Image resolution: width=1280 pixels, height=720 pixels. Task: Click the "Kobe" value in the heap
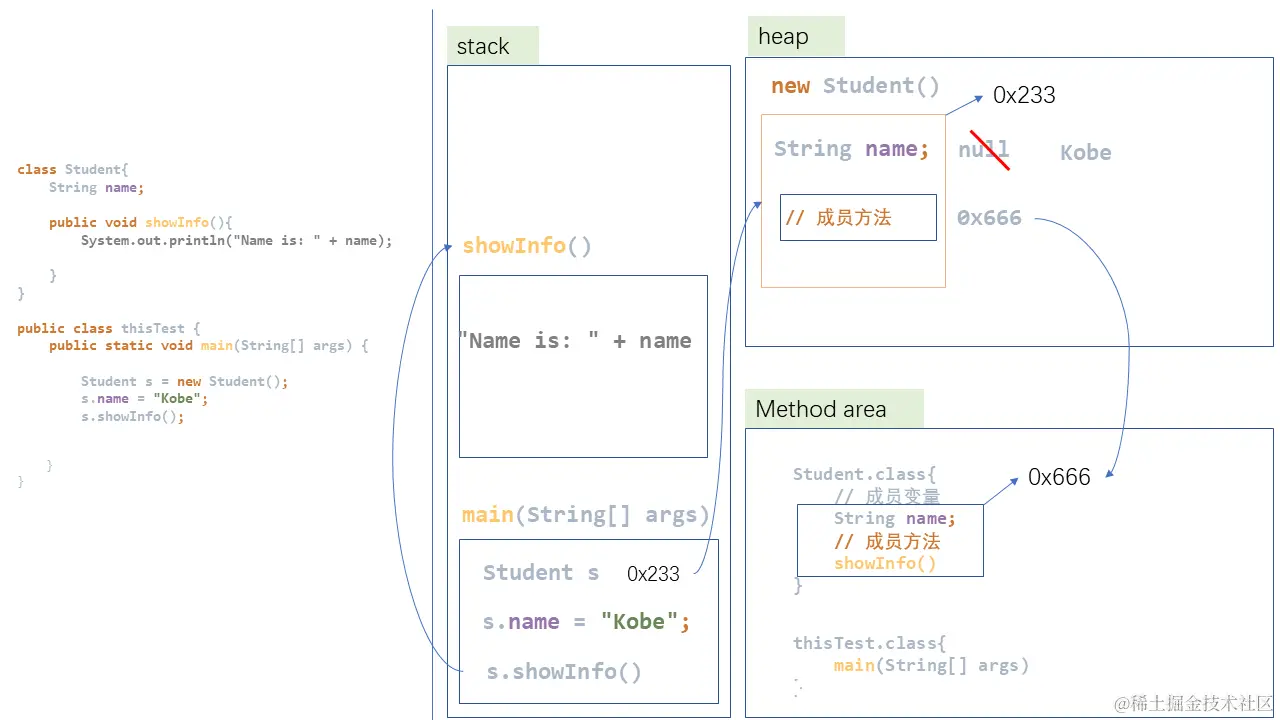1085,153
